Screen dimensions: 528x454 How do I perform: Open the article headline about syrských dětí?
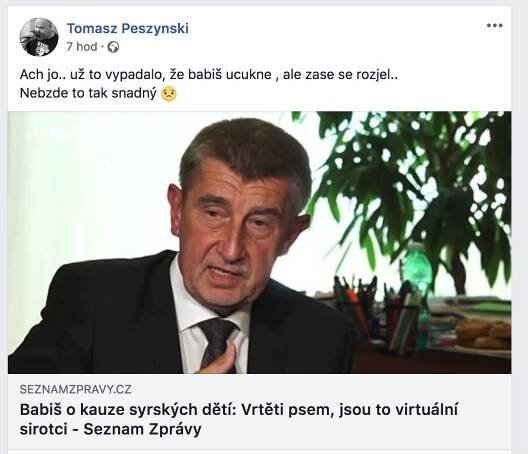pyautogui.click(x=238, y=419)
